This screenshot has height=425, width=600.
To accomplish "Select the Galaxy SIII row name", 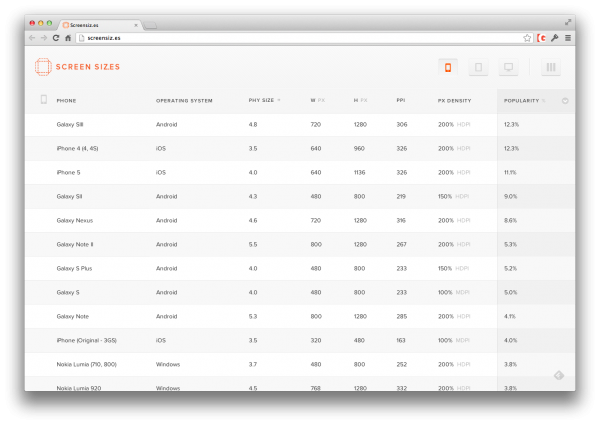I will [70, 124].
